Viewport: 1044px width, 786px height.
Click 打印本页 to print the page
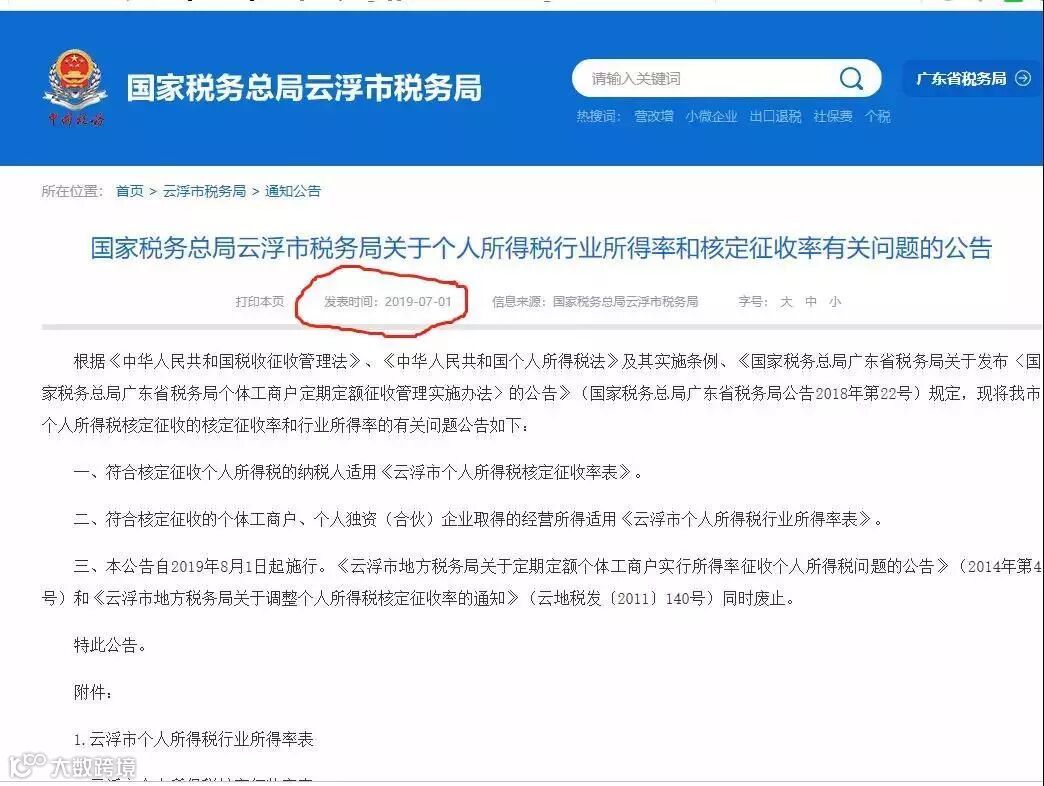click(260, 302)
